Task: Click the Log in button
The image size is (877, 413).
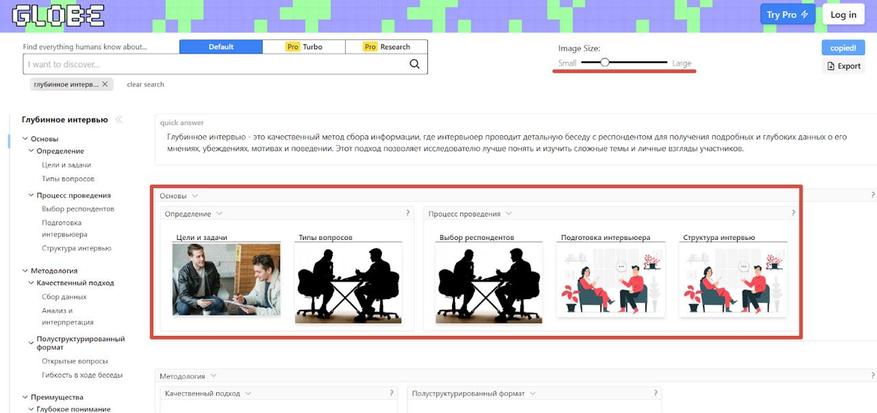Action: (x=843, y=15)
